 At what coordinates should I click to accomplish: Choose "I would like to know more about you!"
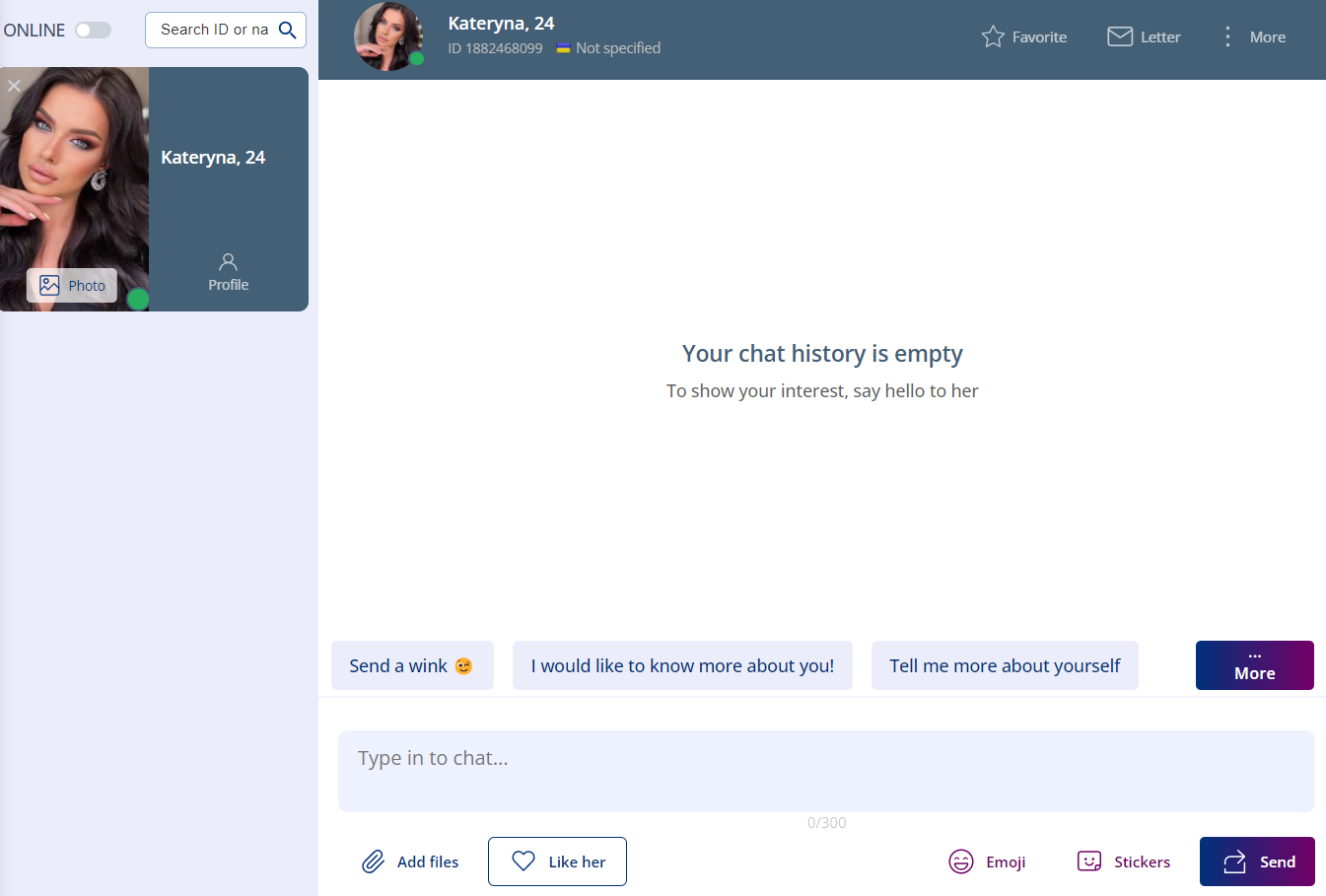pyautogui.click(x=682, y=665)
